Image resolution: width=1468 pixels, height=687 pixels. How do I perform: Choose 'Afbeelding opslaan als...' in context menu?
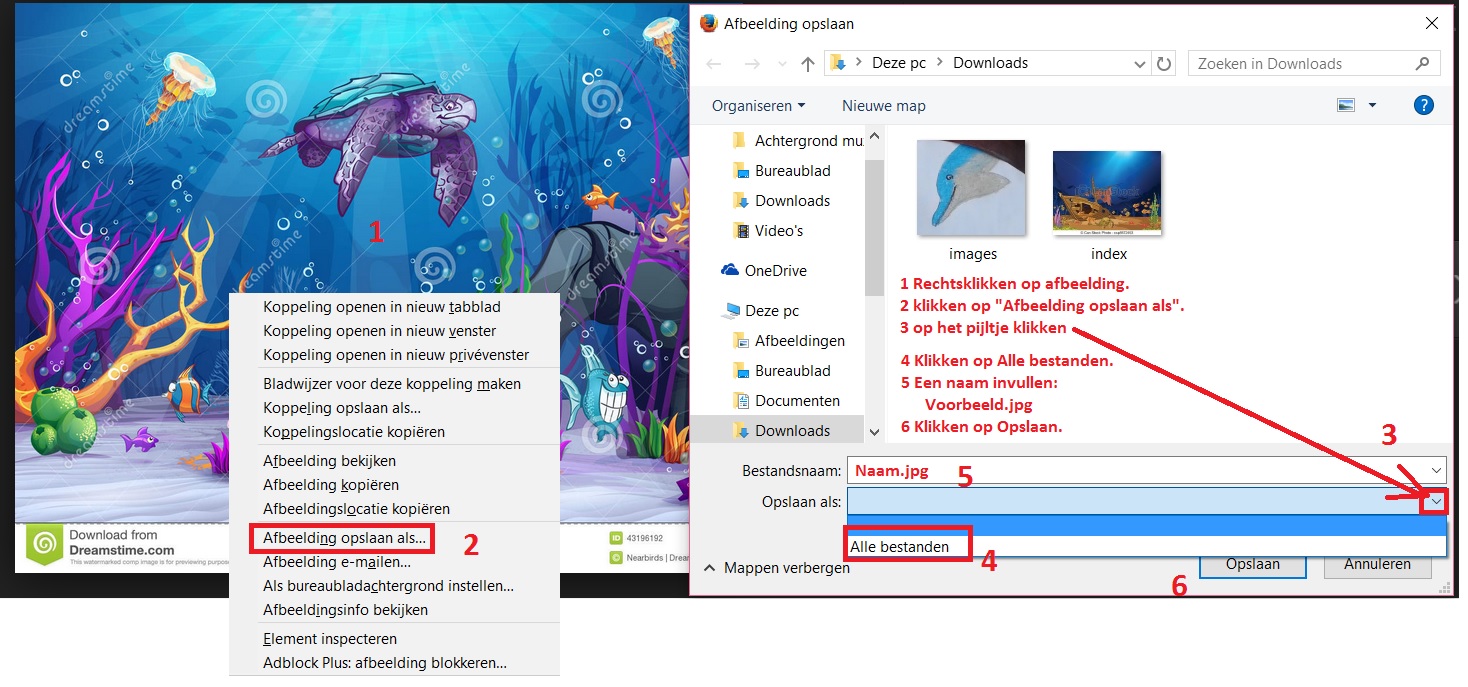[x=343, y=538]
